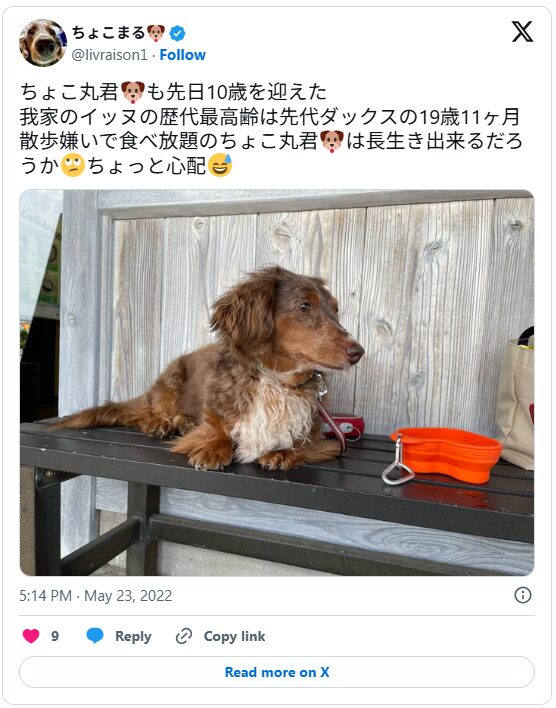This screenshot has width=556, height=708.
Task: Open the tweet info circle icon
Action: coord(523,595)
